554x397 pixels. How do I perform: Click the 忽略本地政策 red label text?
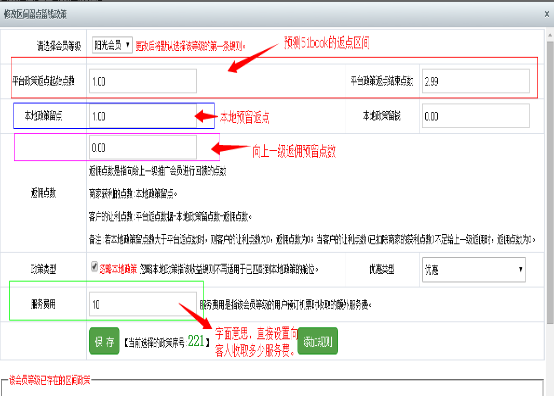coord(118,269)
